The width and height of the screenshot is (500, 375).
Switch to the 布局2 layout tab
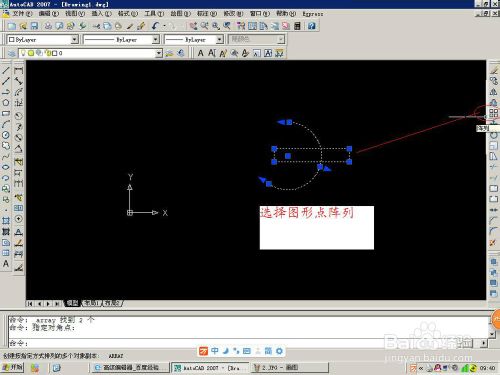(112, 303)
